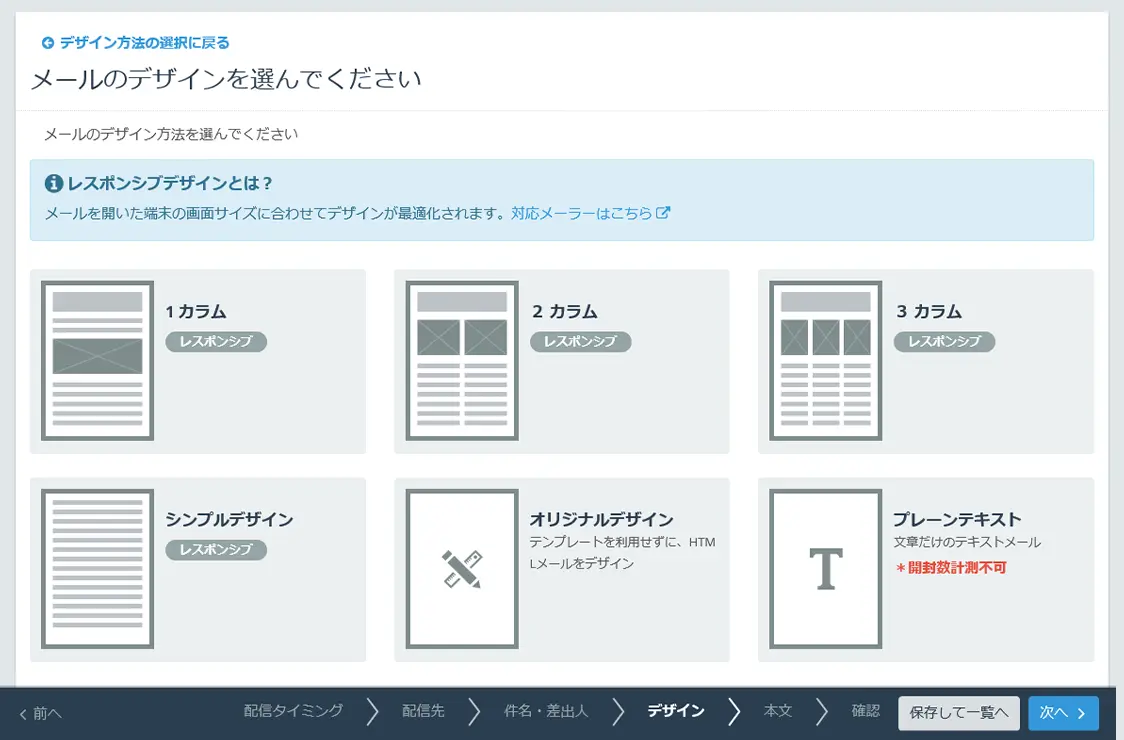The image size is (1124, 740).
Task: Click the プレーンテキスト title text
Action: pos(957,519)
